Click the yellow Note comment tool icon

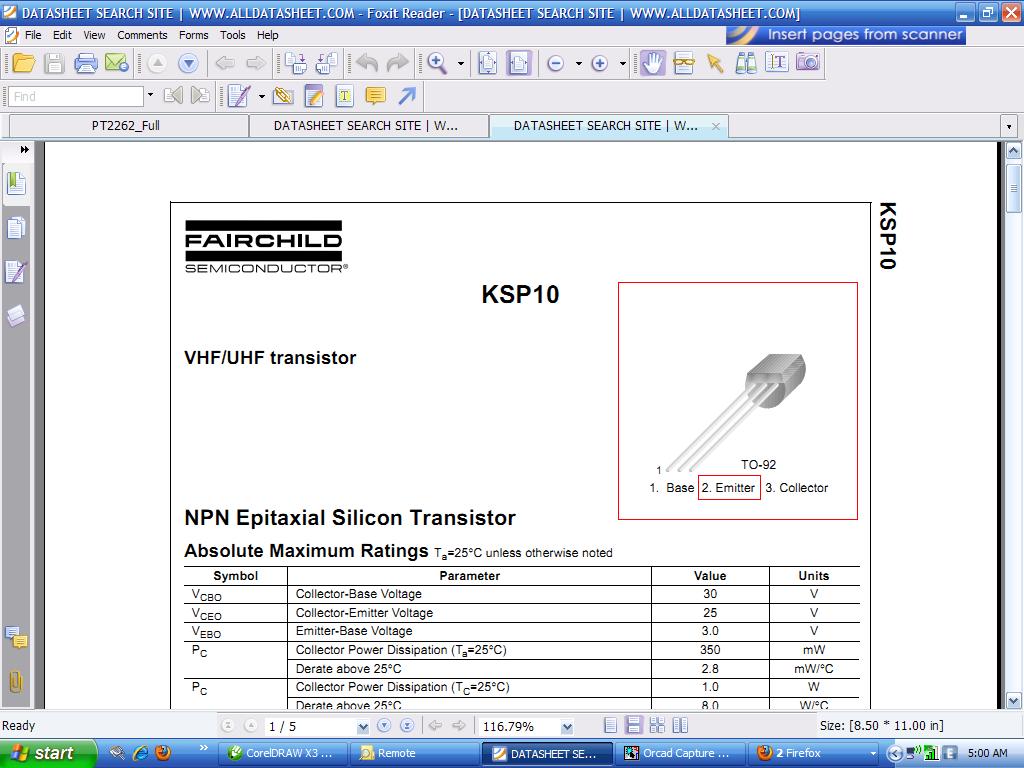[x=376, y=97]
